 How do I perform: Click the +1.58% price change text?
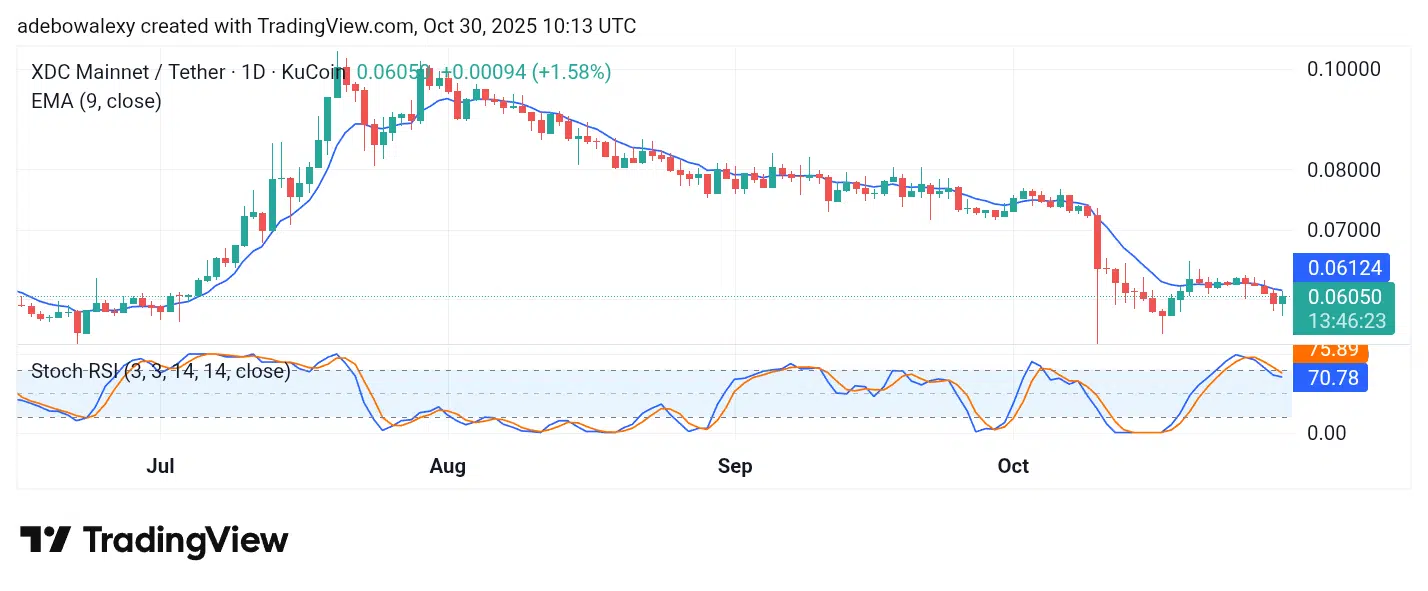pyautogui.click(x=571, y=72)
